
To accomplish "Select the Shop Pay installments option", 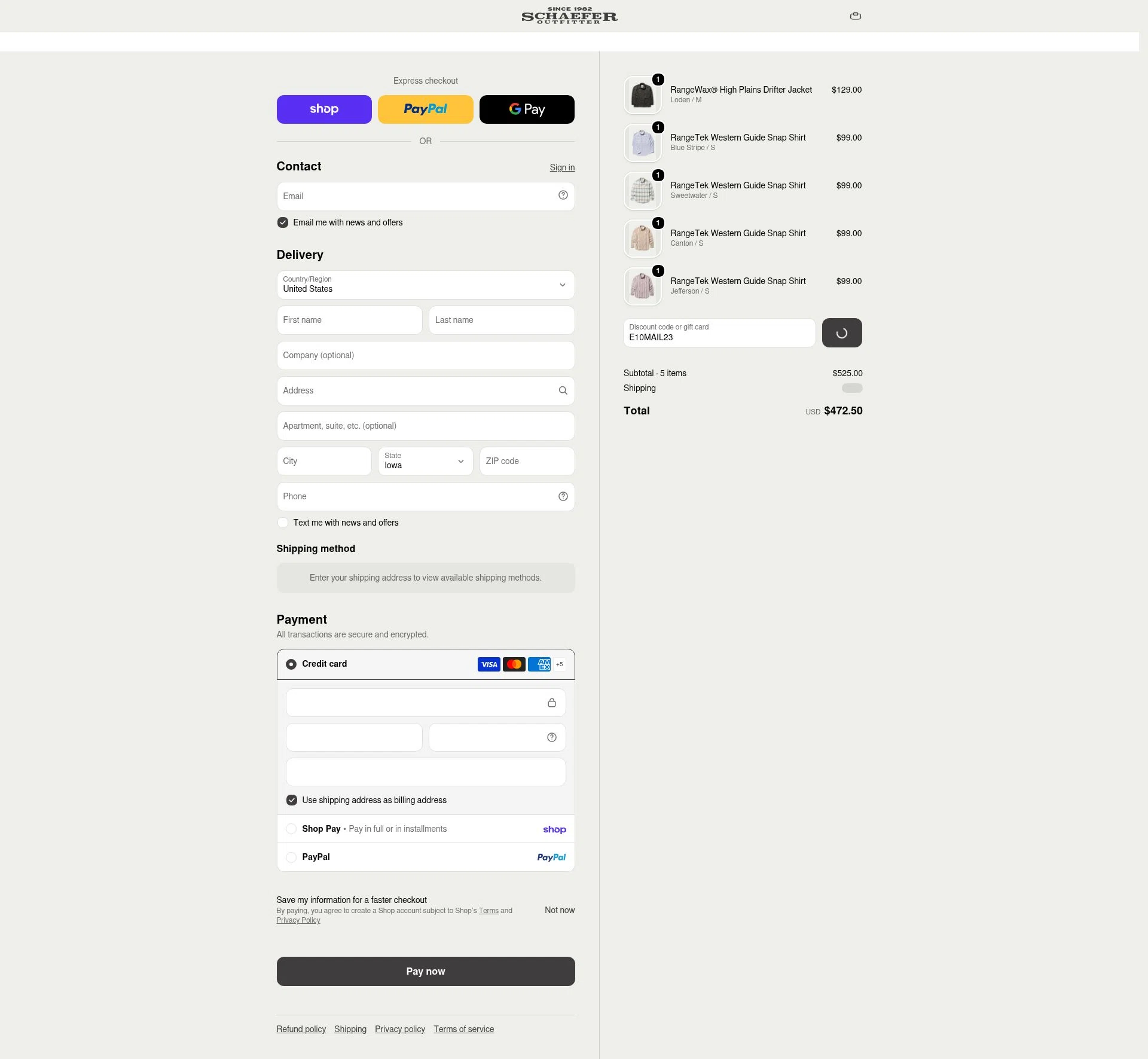I will coord(426,829).
